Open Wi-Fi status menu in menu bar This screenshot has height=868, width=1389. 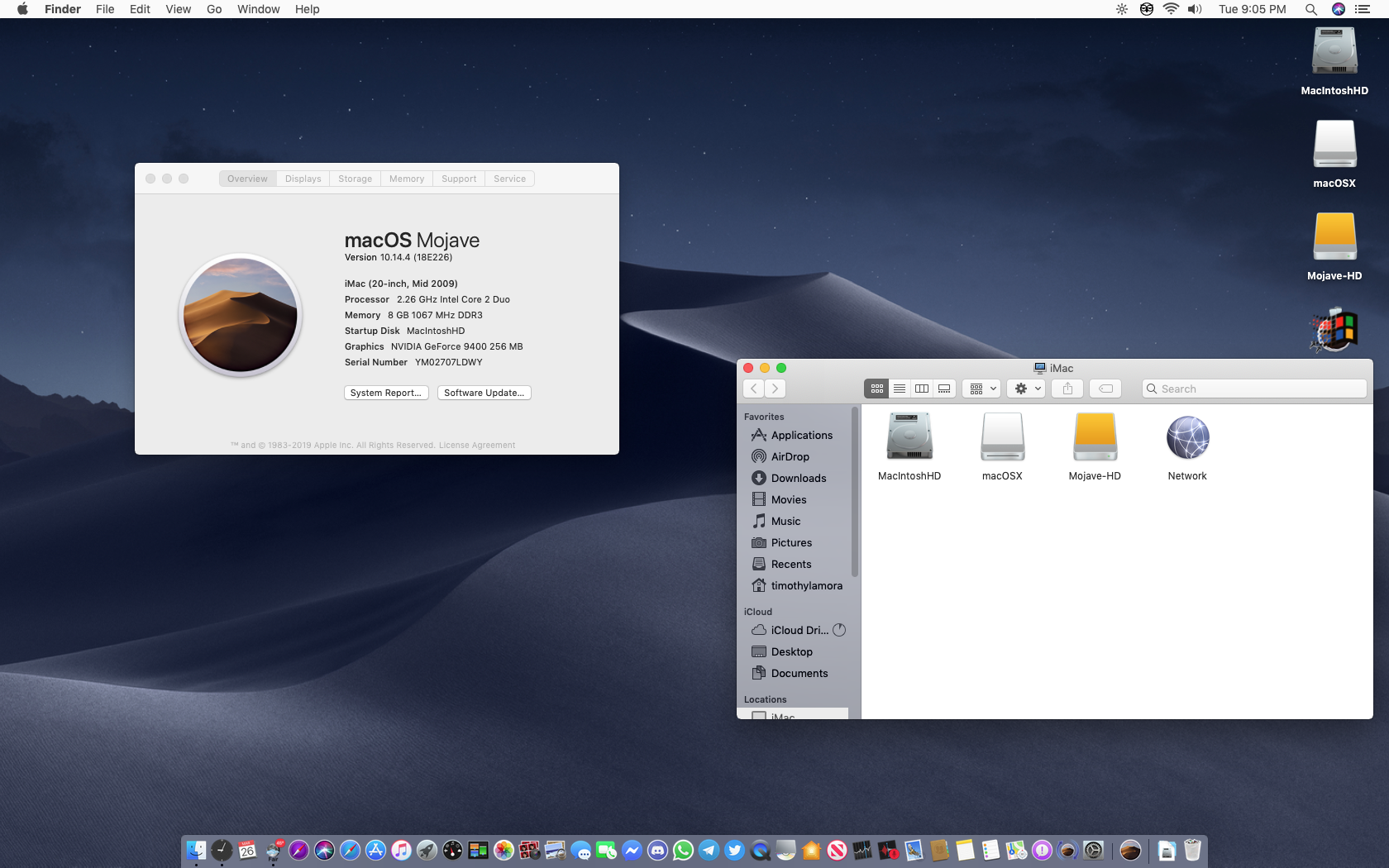pyautogui.click(x=1170, y=9)
